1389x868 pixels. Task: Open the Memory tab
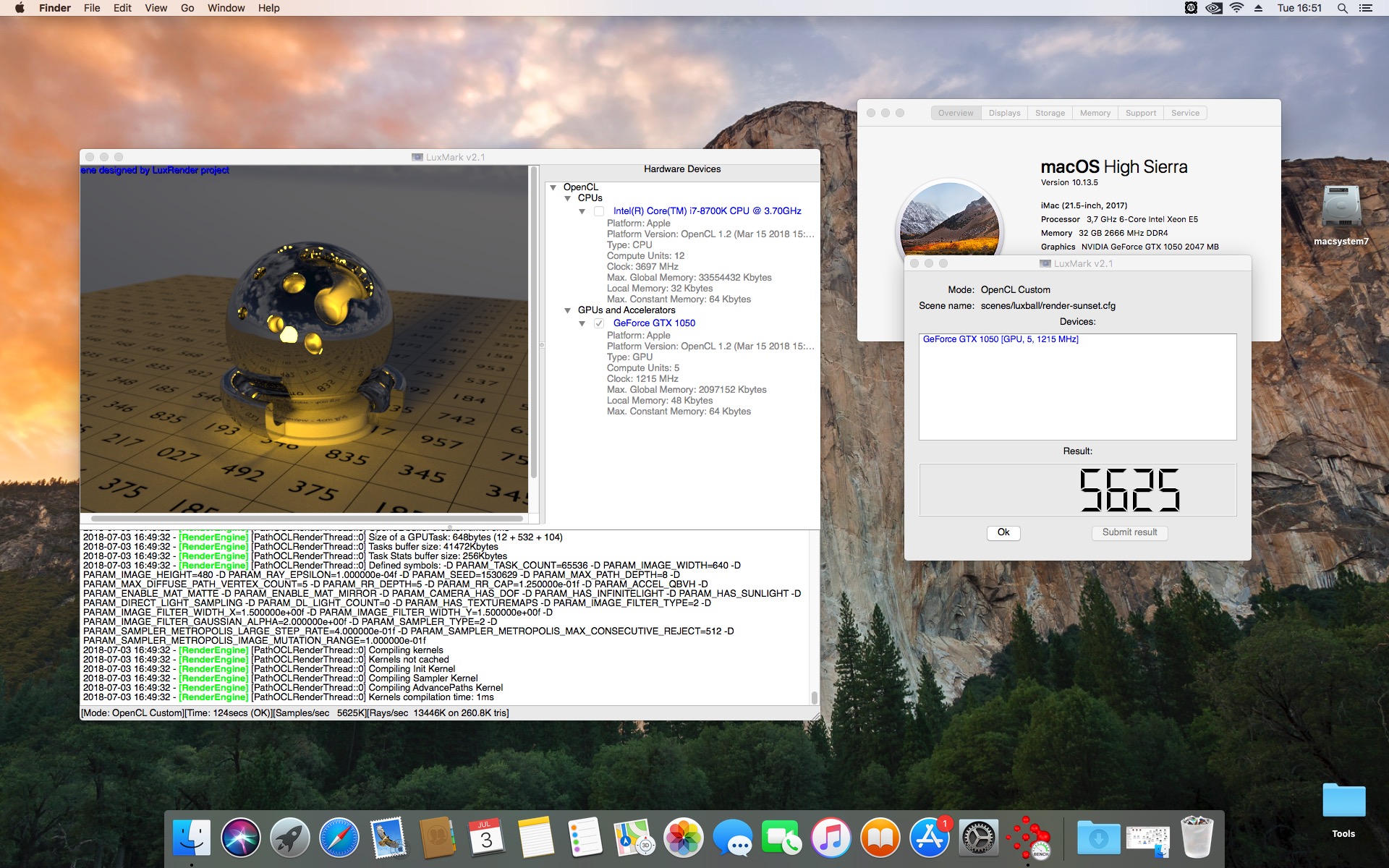tap(1095, 113)
